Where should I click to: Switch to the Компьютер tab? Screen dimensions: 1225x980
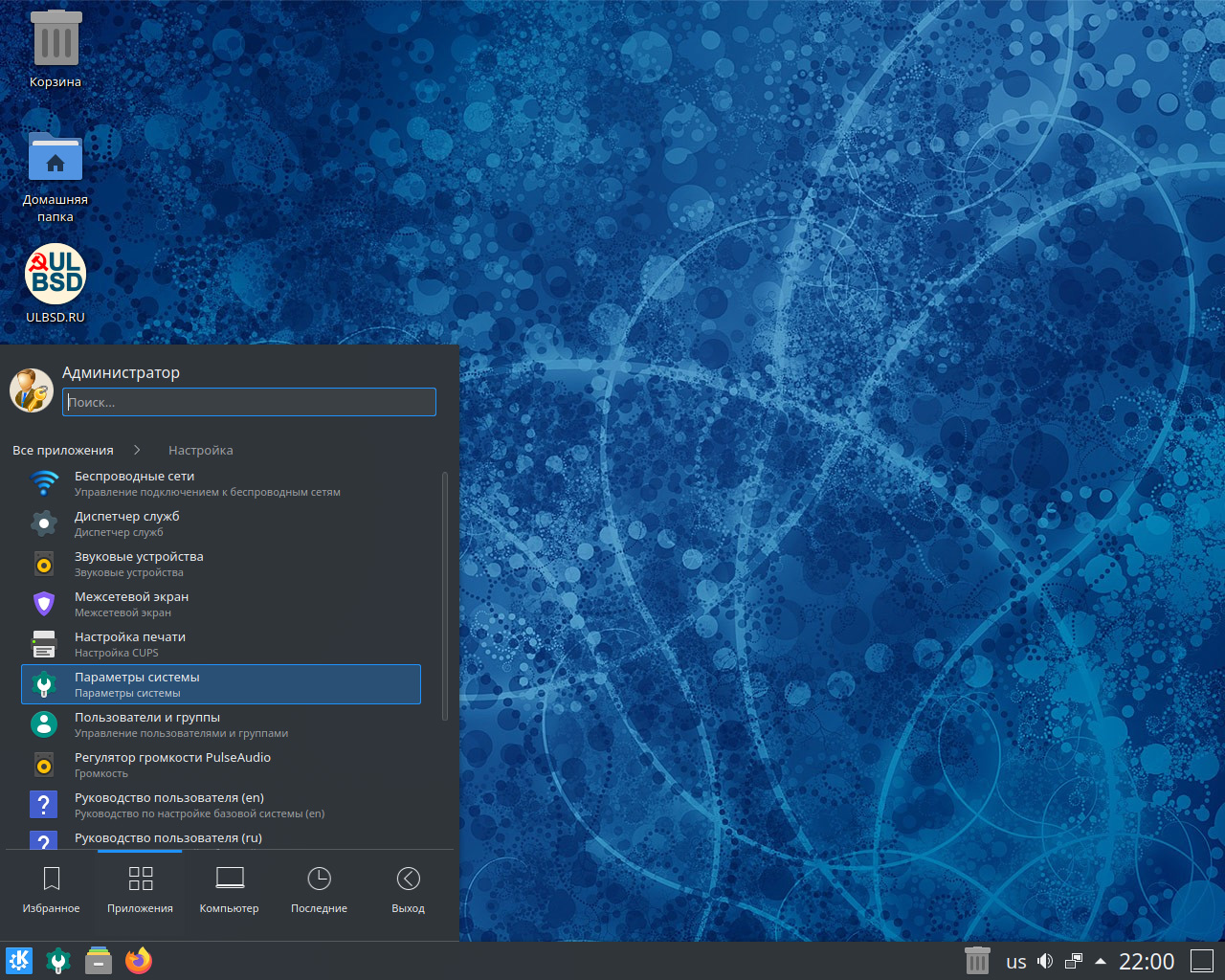pyautogui.click(x=230, y=890)
